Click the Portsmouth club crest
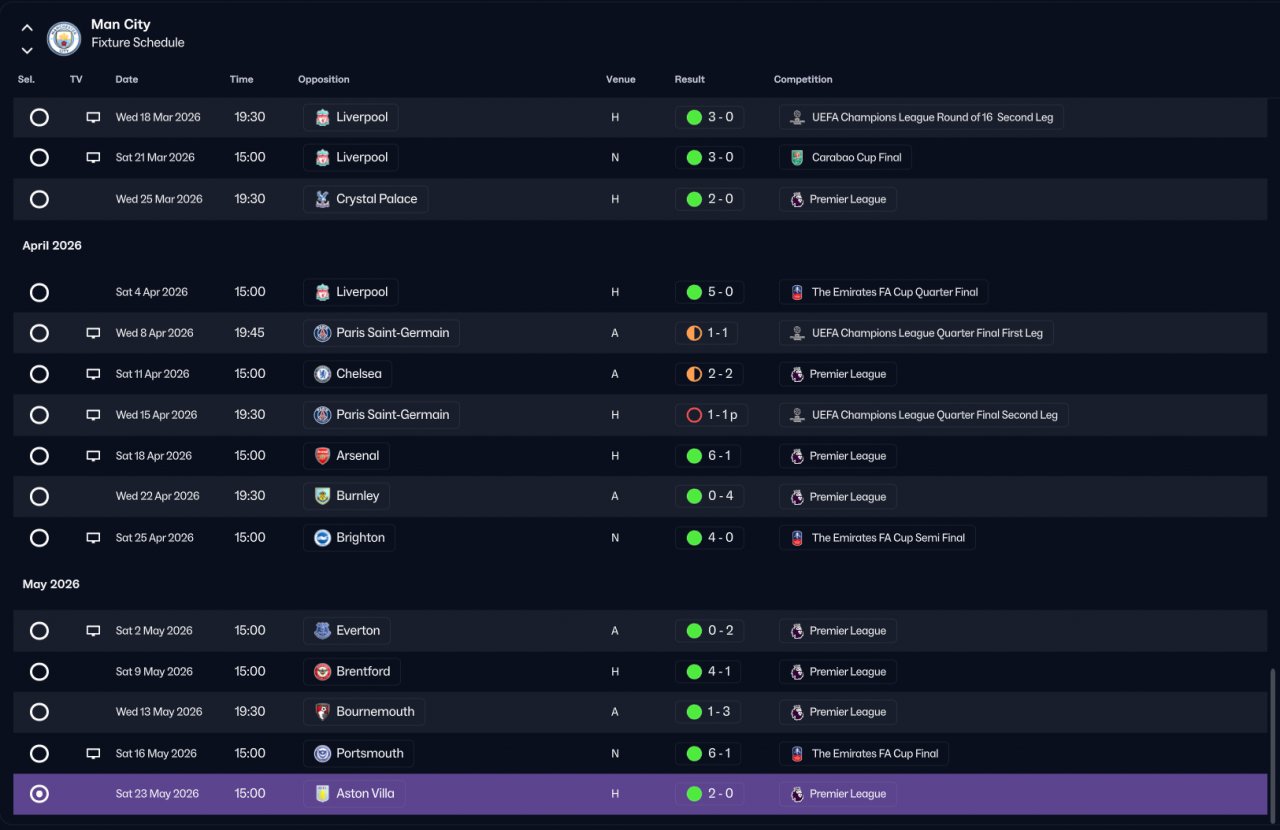1280x830 pixels. click(322, 754)
